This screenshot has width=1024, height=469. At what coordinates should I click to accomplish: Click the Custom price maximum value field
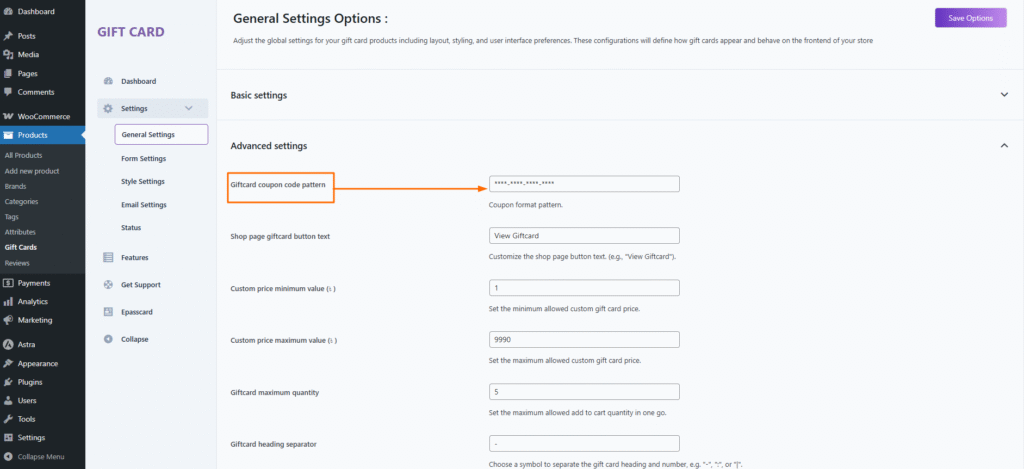coord(584,340)
